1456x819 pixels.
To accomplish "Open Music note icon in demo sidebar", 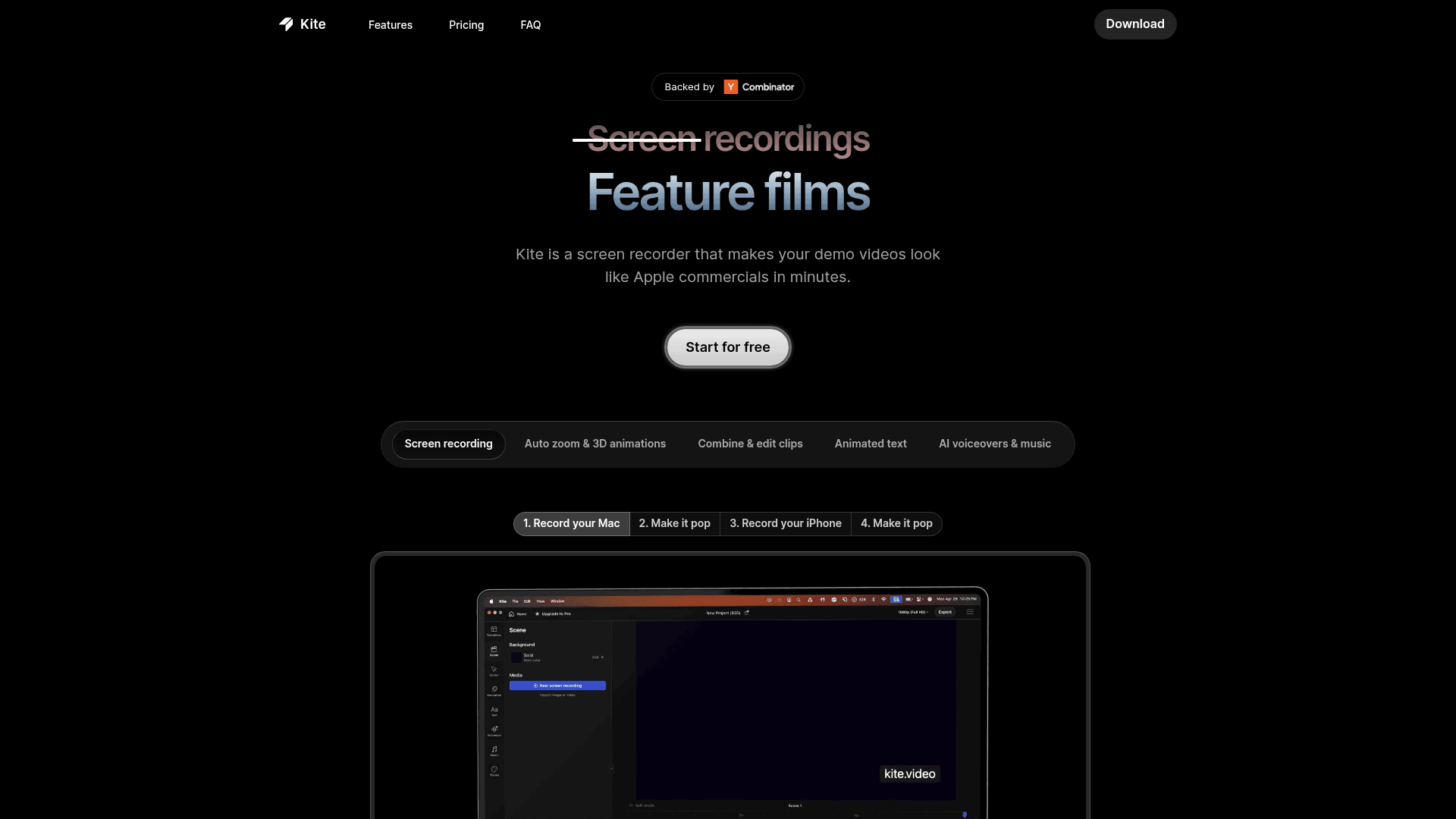I will (x=494, y=751).
